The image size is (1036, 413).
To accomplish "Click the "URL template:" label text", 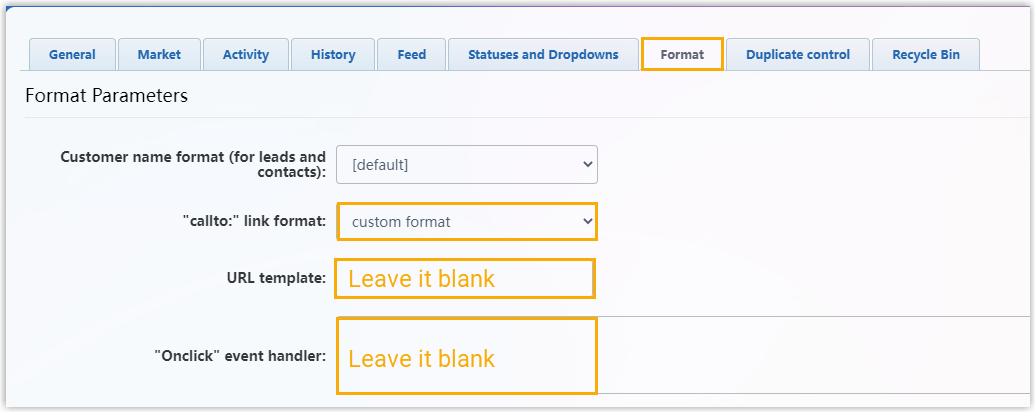I will click(x=277, y=278).
